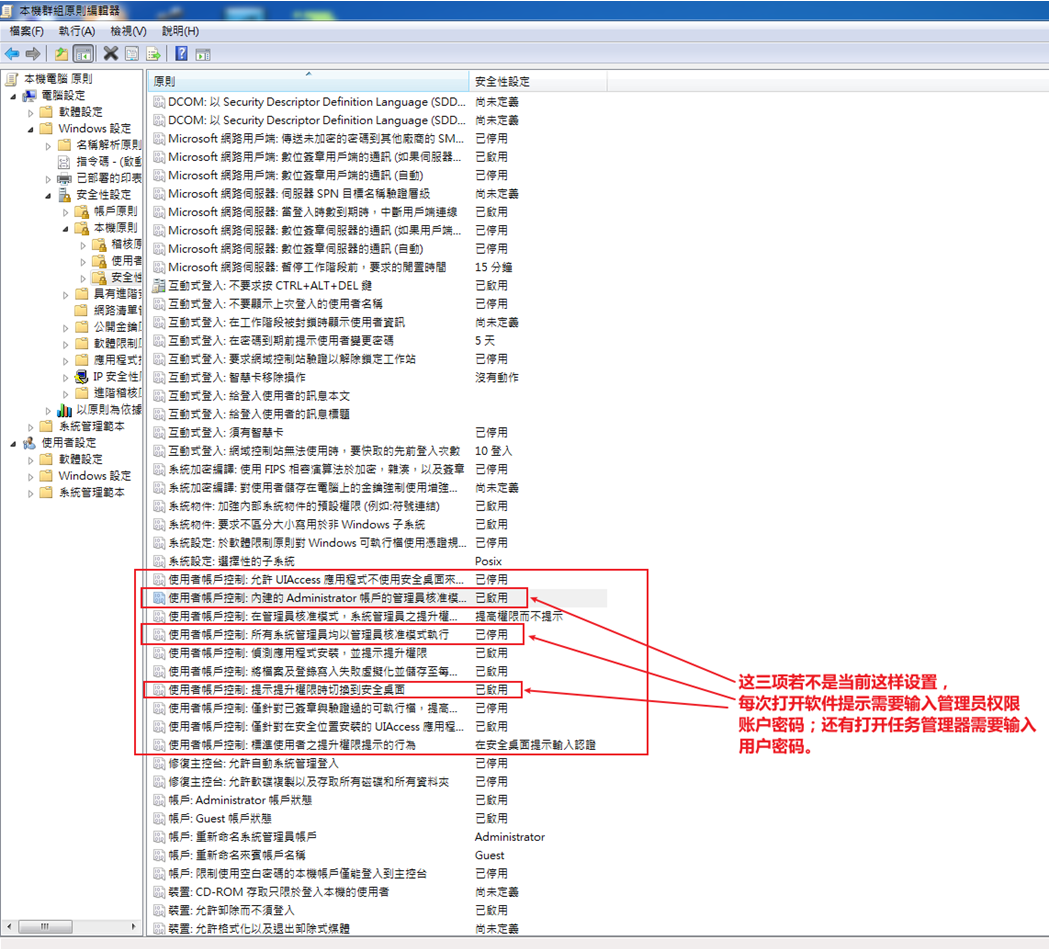1049x949 pixels.
Task: Select the 本機電腦 原則 scroll icon in tree
Action: (x=11, y=79)
